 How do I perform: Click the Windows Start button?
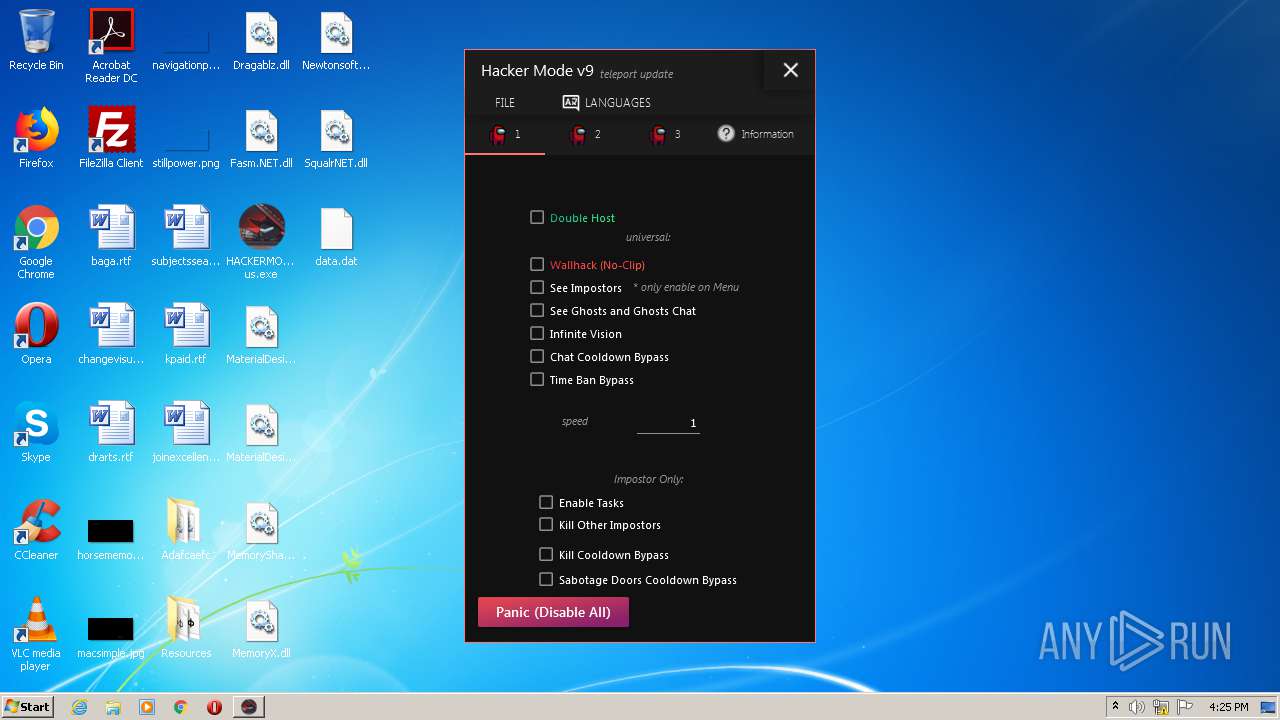28,706
